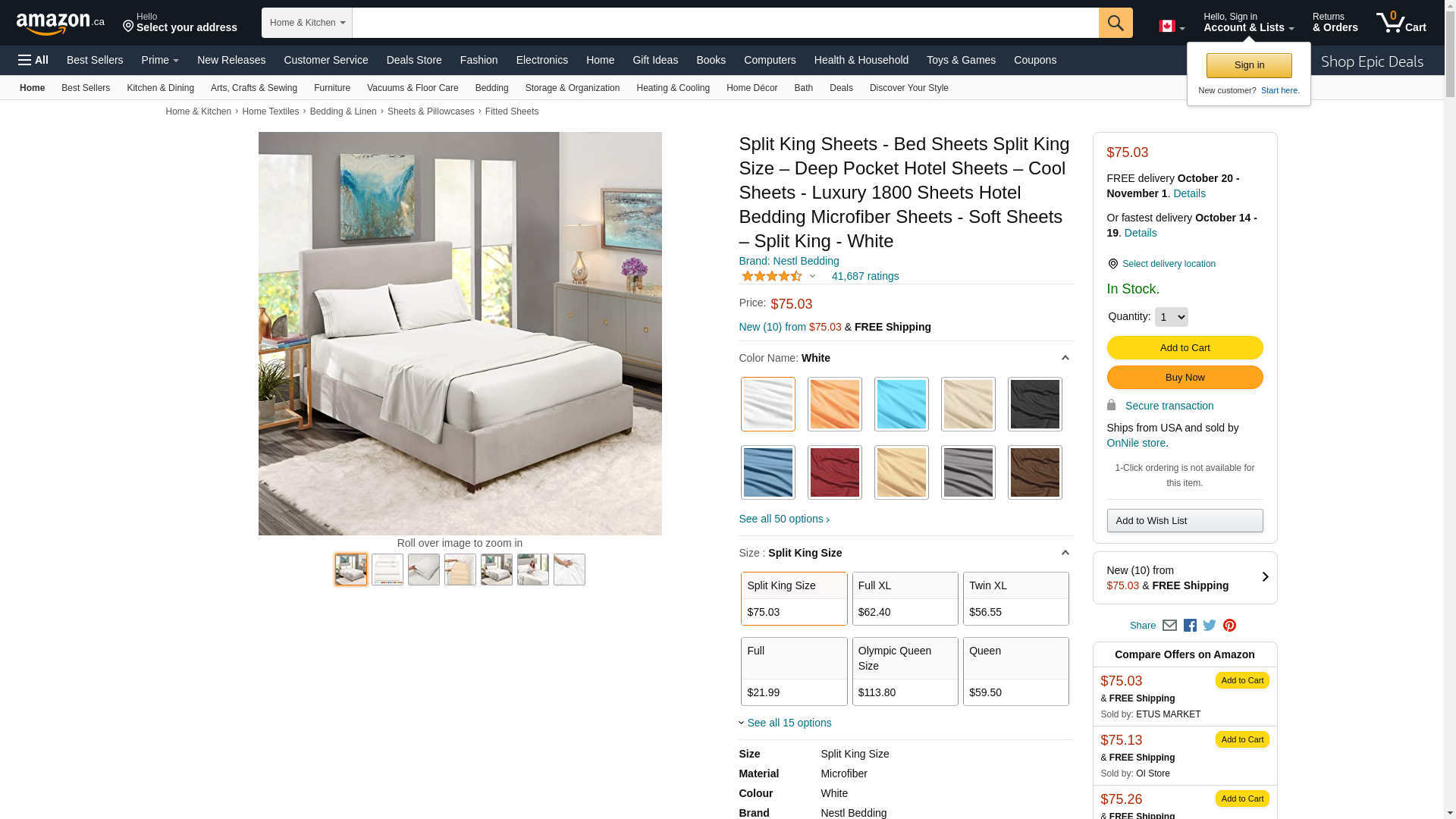Open the Deals Store nav item

[414, 60]
